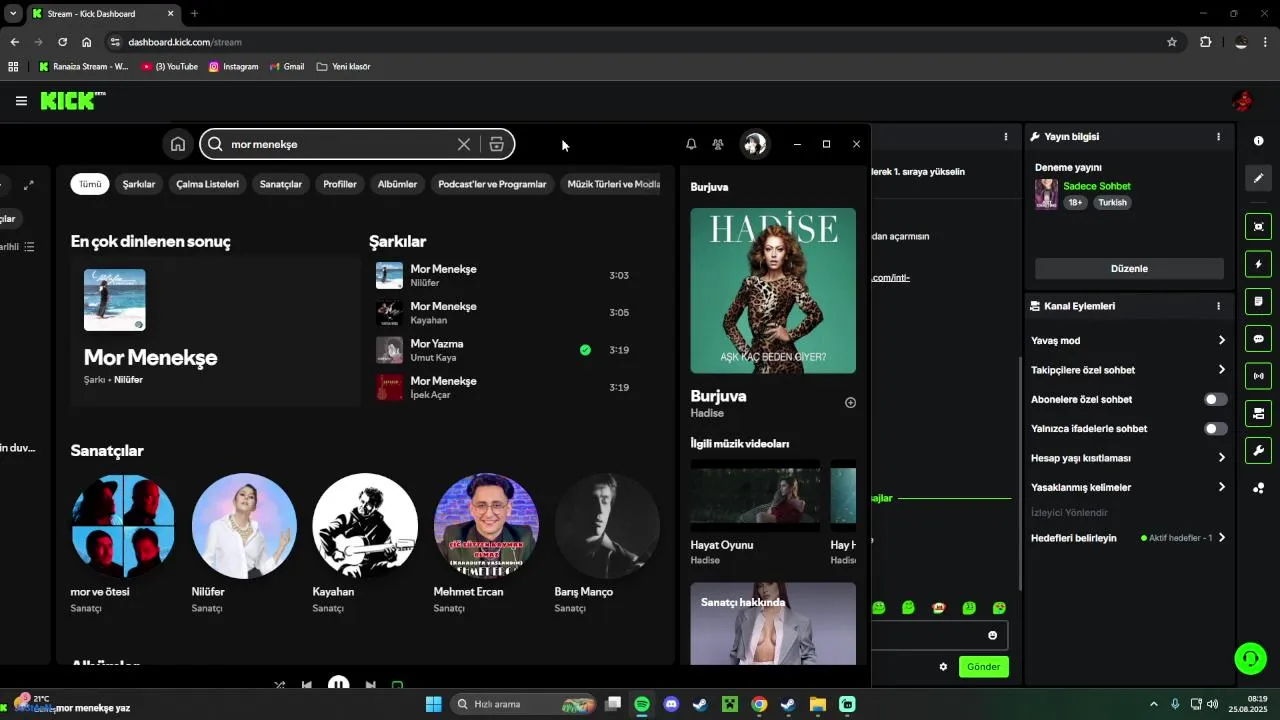Bookmark this page with the star icon
The height and width of the screenshot is (720, 1280).
point(1172,42)
